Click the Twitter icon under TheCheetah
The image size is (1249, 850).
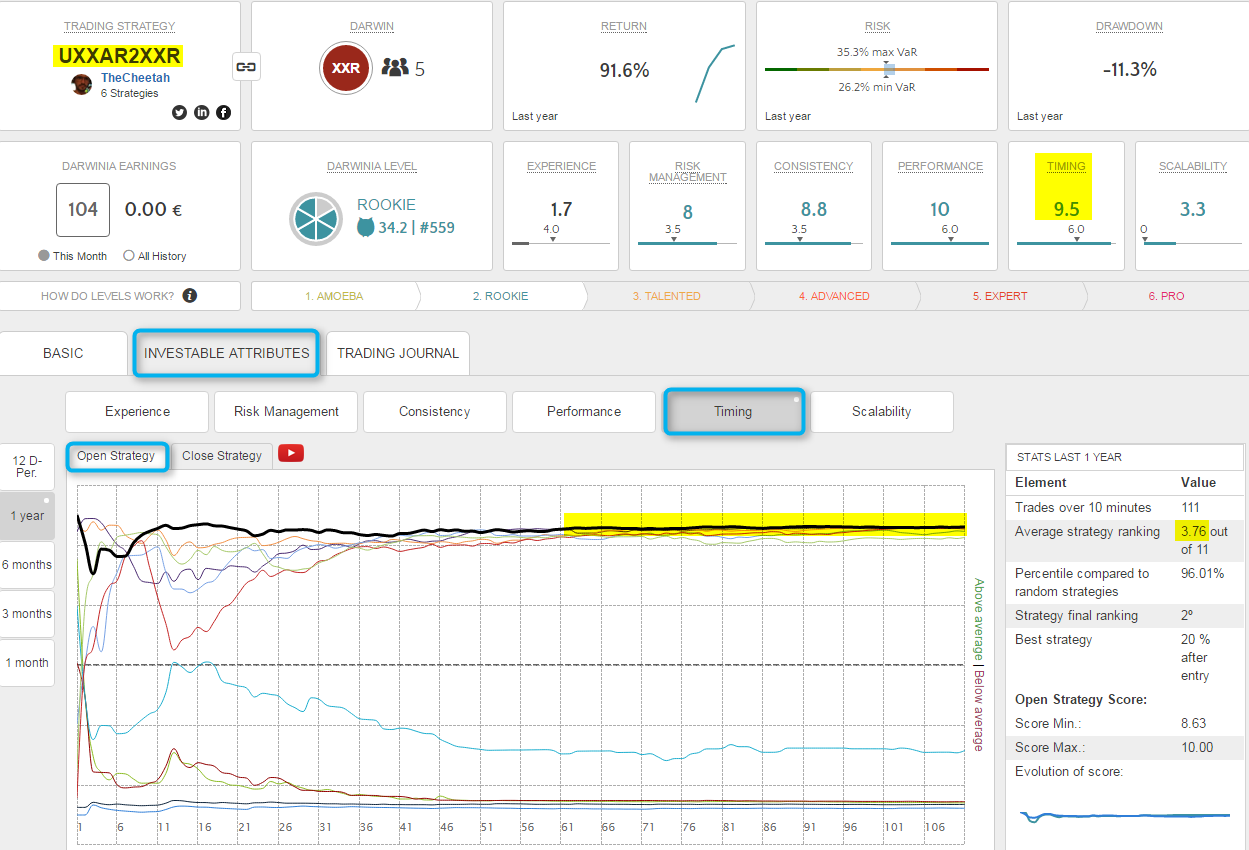(x=179, y=112)
